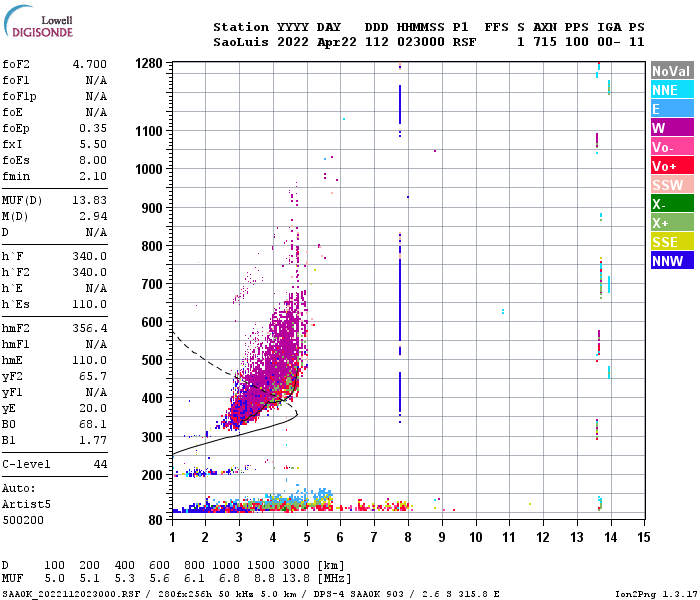This screenshot has width=700, height=600.
Task: Click the MUF(D) value 13.83
Action: click(90, 200)
